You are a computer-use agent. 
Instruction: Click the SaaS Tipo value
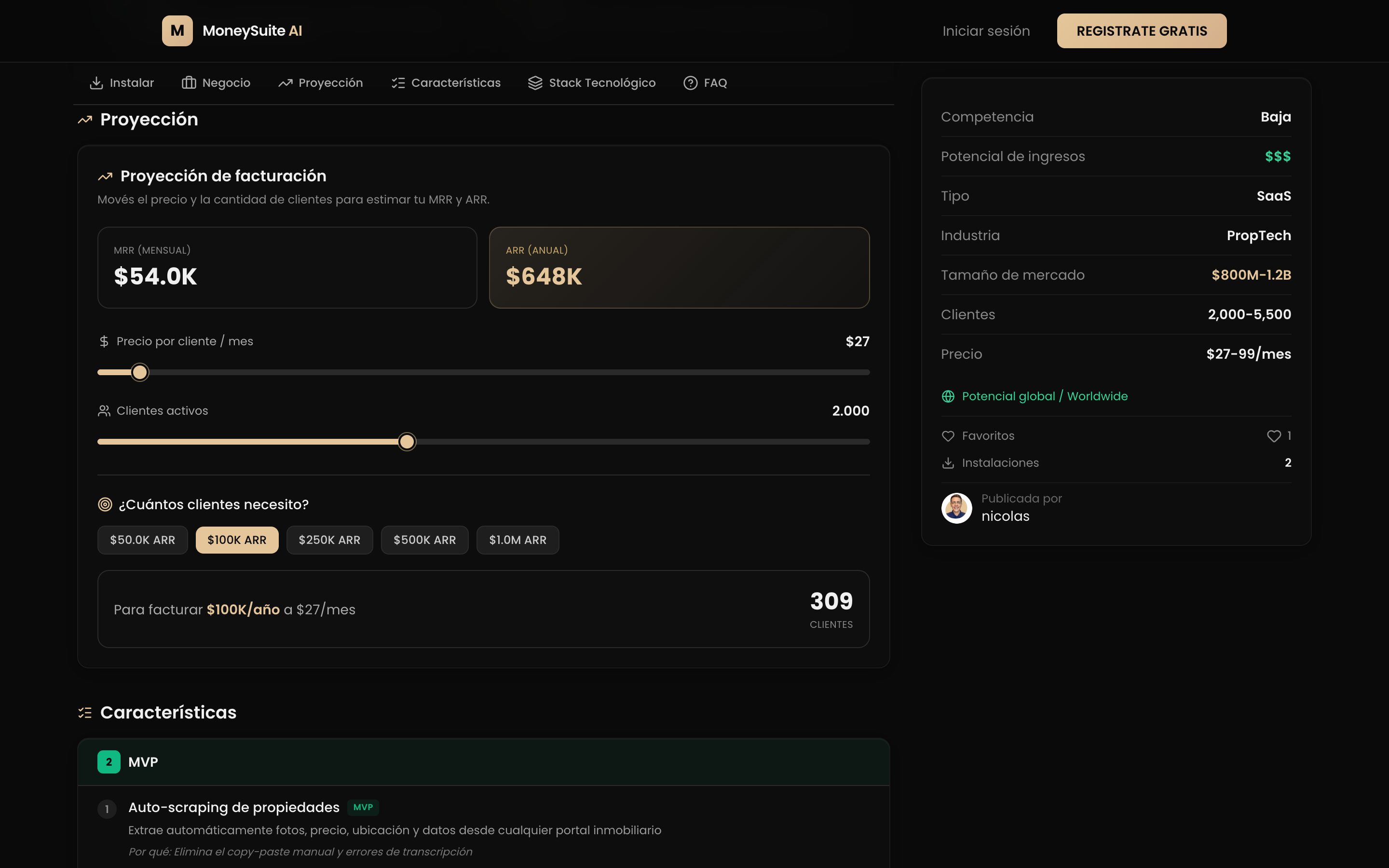[1274, 196]
